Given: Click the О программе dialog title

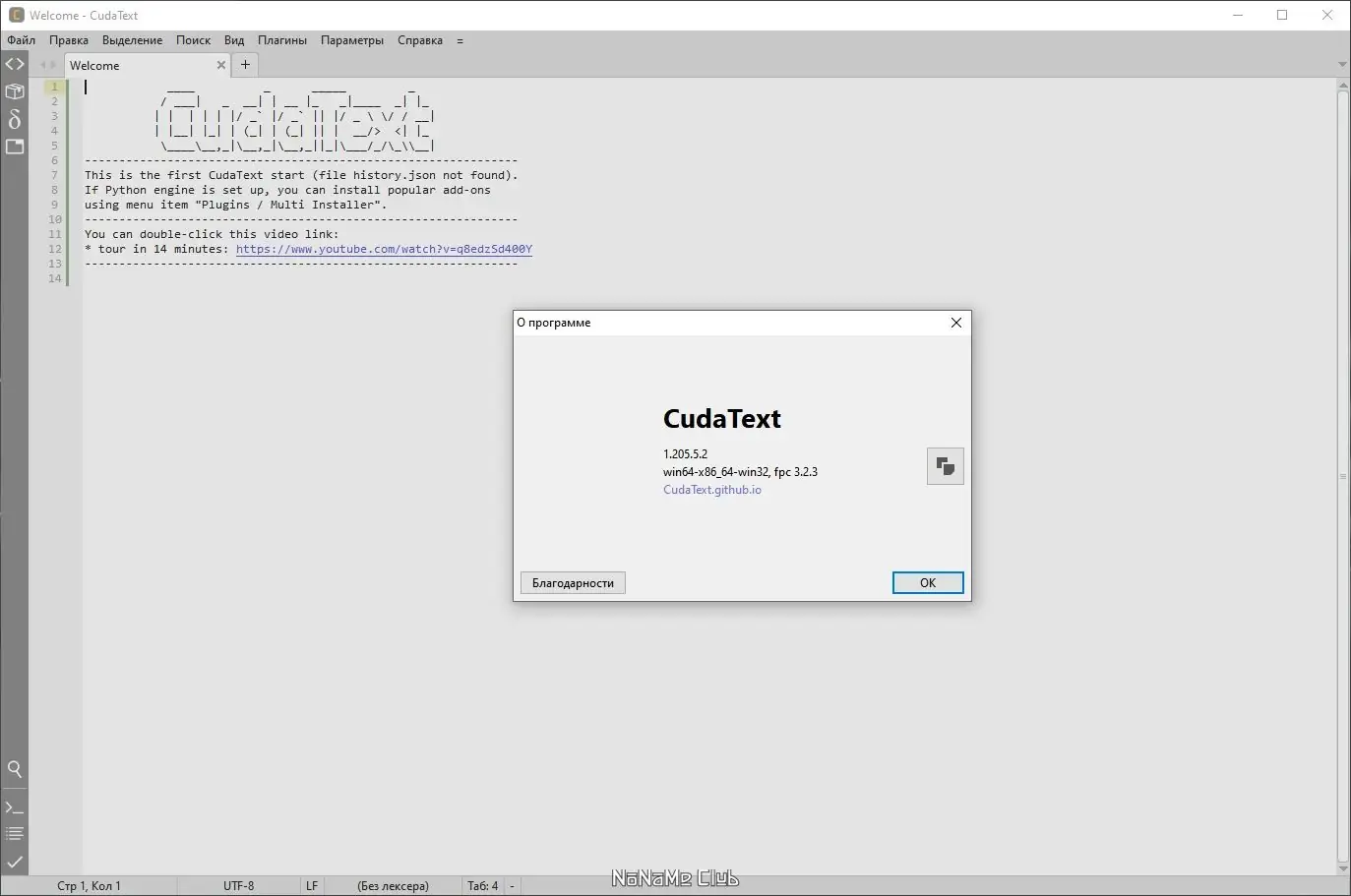Looking at the screenshot, I should point(554,323).
